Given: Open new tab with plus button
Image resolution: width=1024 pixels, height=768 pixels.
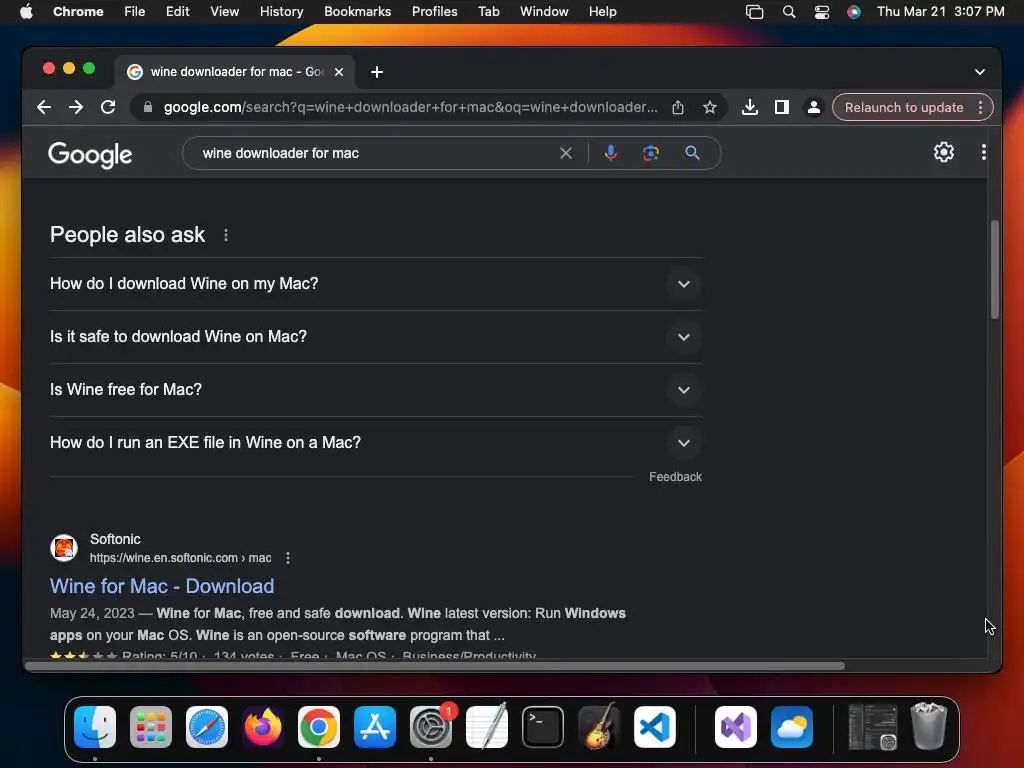Looking at the screenshot, I should tap(377, 72).
